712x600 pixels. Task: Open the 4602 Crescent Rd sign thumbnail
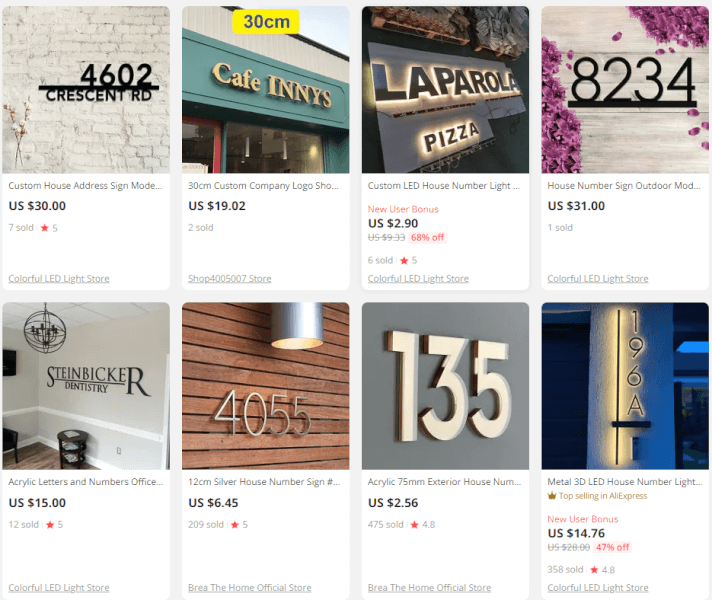(86, 89)
